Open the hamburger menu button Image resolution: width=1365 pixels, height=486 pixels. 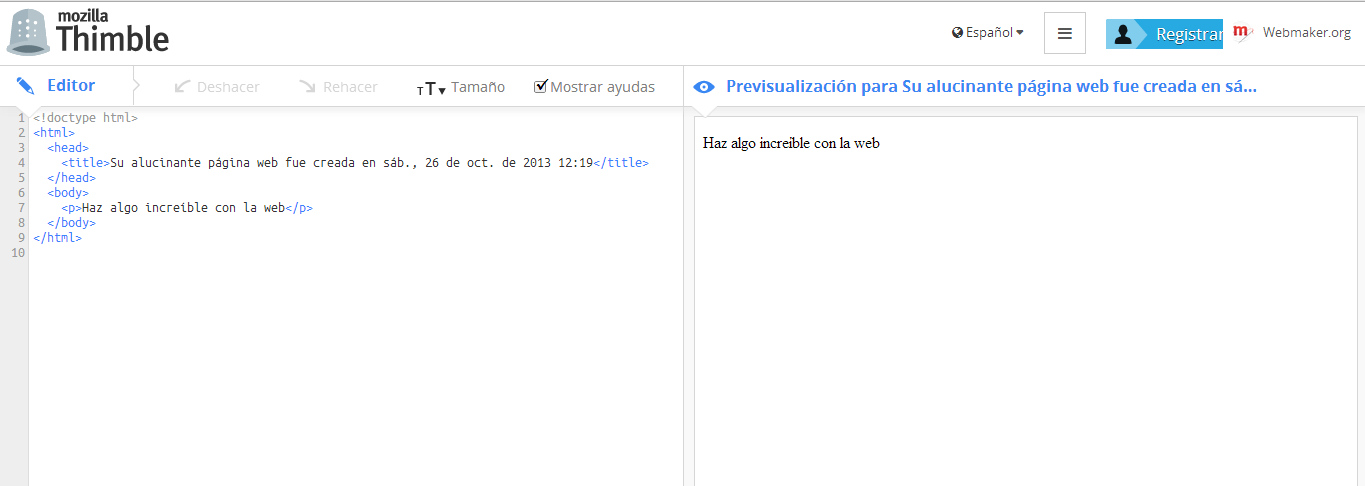tap(1064, 33)
